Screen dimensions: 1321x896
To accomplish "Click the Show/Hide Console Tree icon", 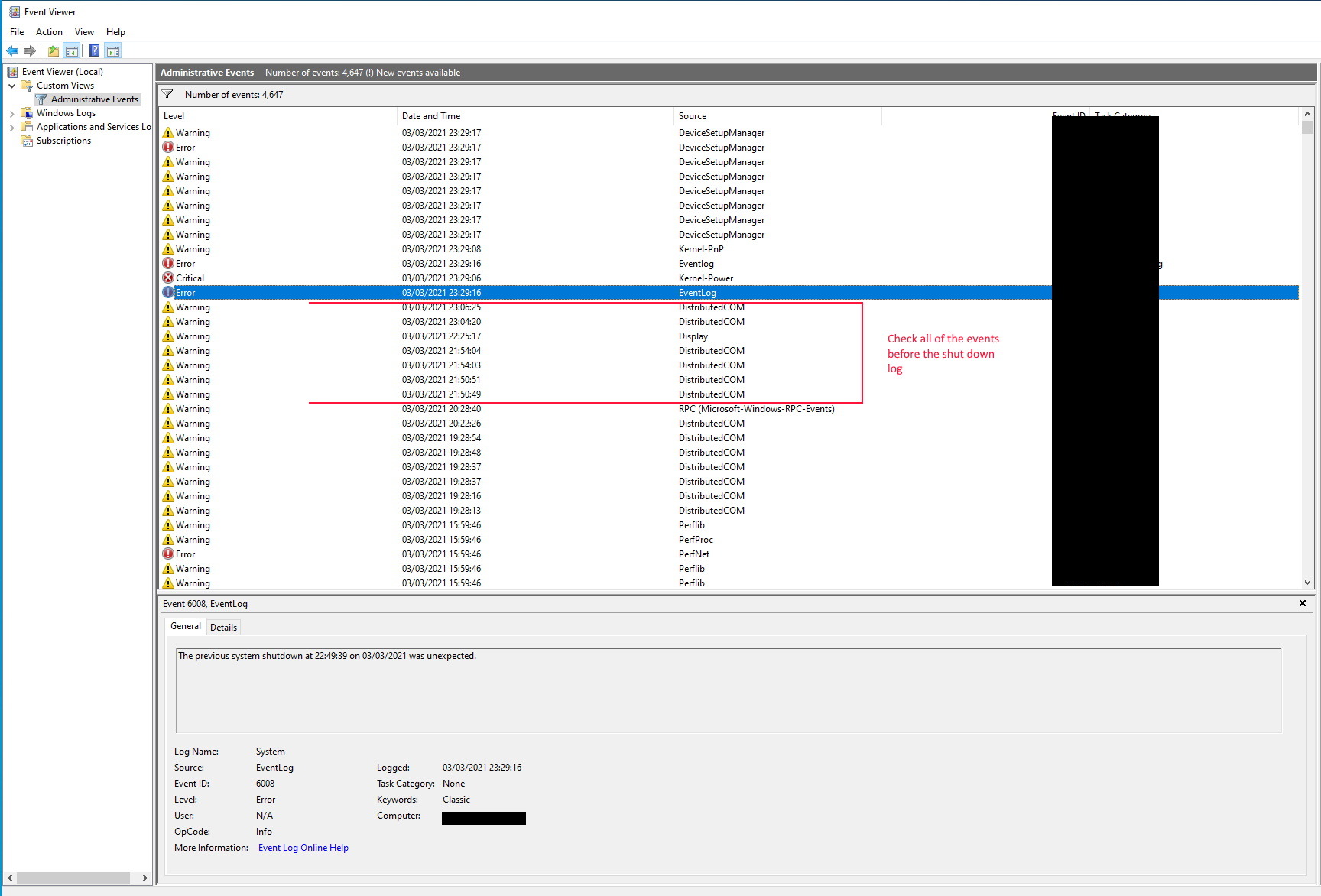I will tap(72, 51).
